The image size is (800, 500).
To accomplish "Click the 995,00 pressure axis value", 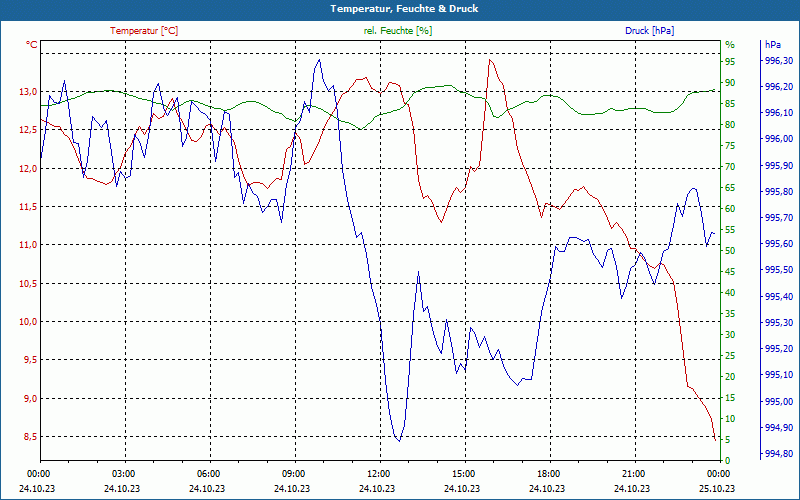I will pyautogui.click(x=779, y=402).
